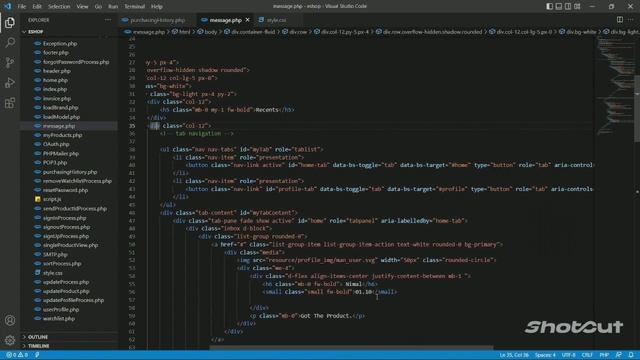Click the body breadcrumb item
The height and width of the screenshot is (360, 640).
[x=208, y=32]
